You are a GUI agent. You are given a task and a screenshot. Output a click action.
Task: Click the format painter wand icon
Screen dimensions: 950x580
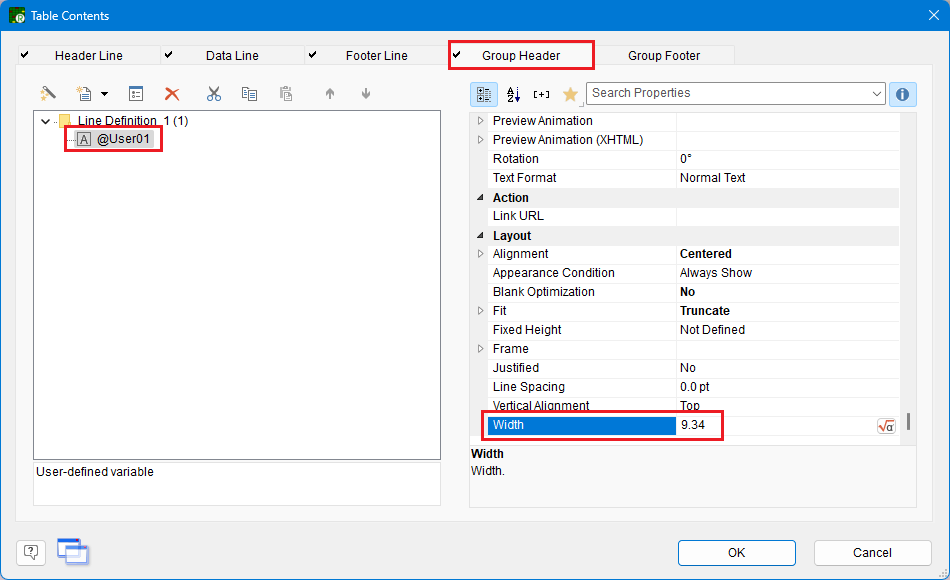48,93
